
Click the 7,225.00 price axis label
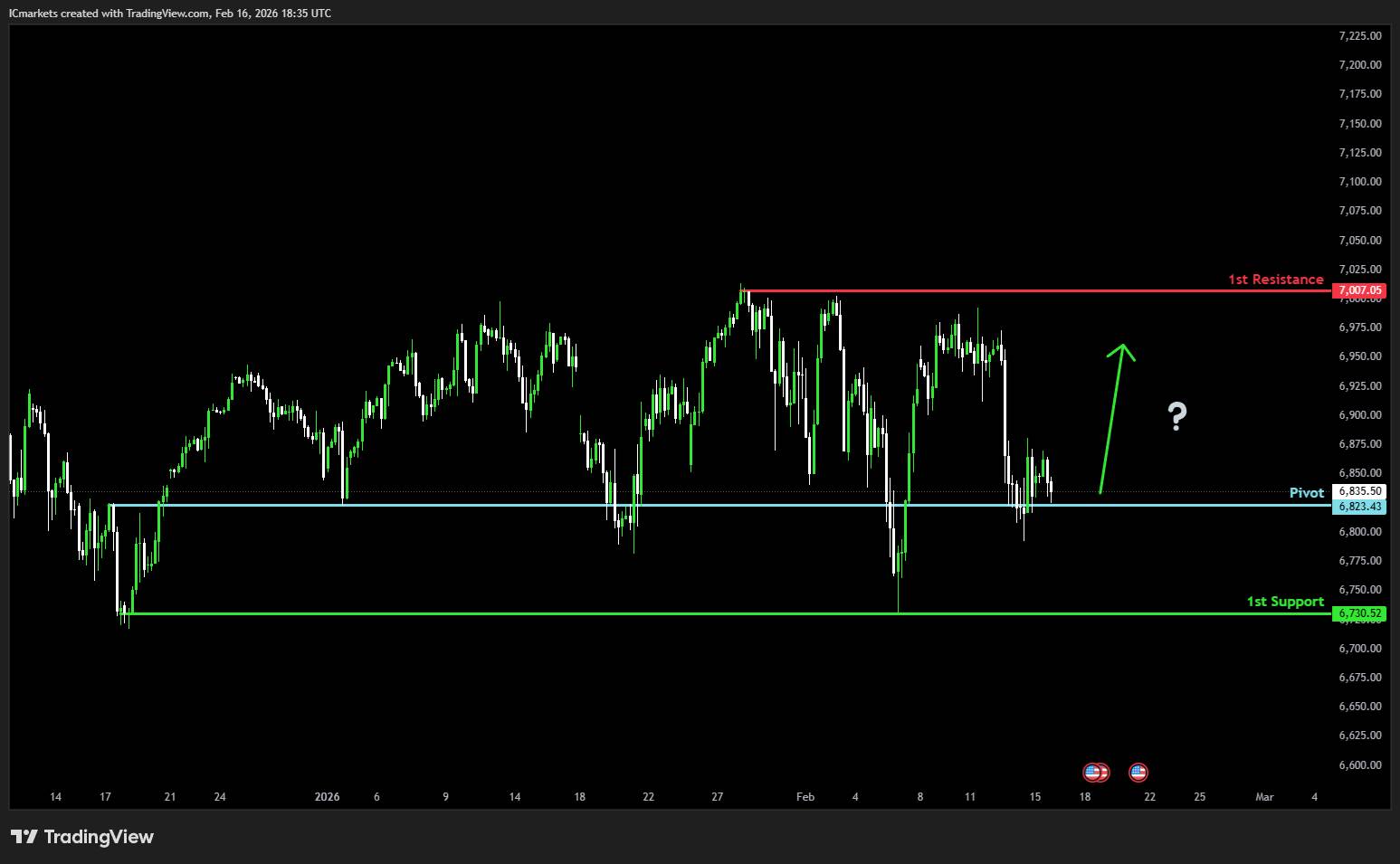pyautogui.click(x=1359, y=35)
